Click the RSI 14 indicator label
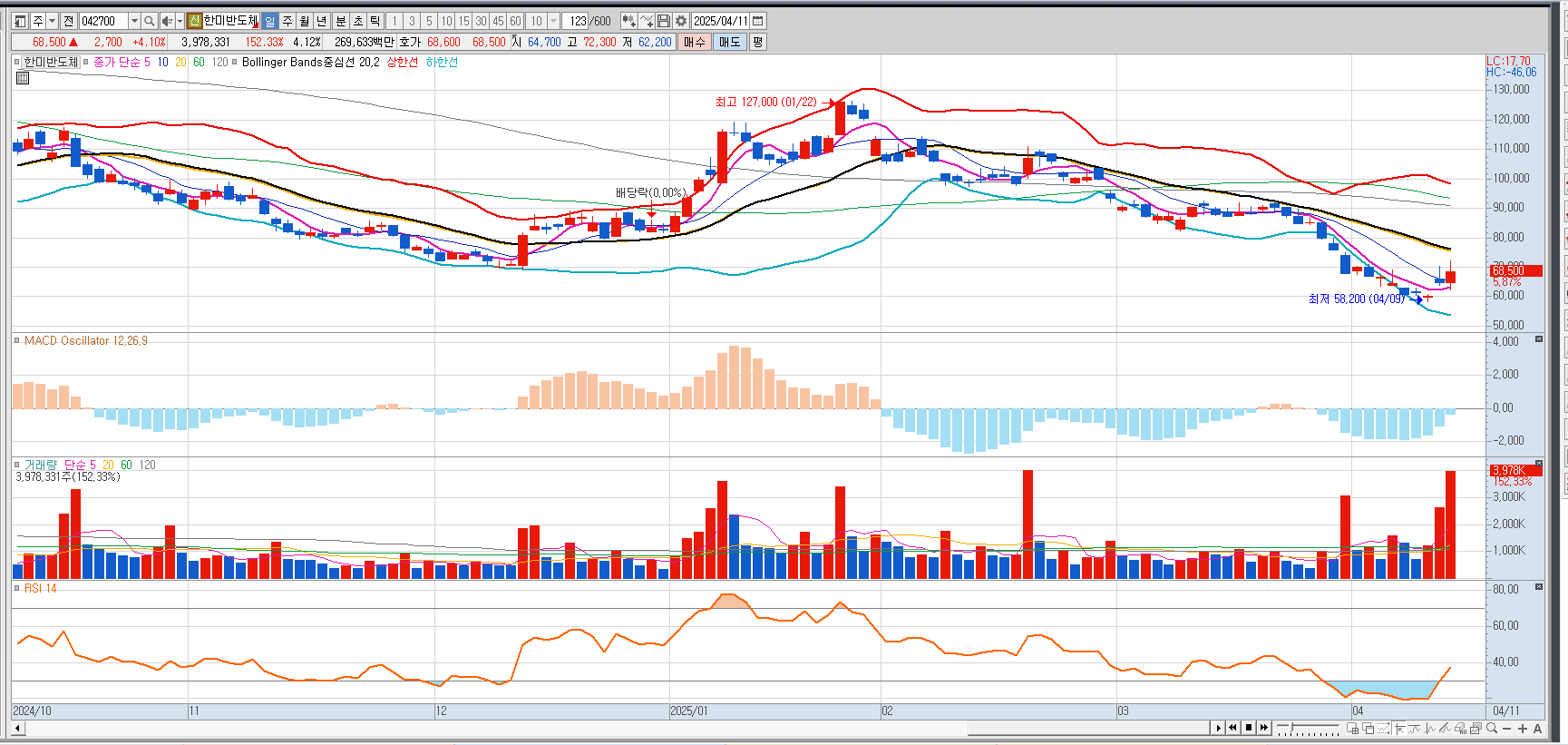Image resolution: width=1568 pixels, height=745 pixels. click(x=41, y=589)
